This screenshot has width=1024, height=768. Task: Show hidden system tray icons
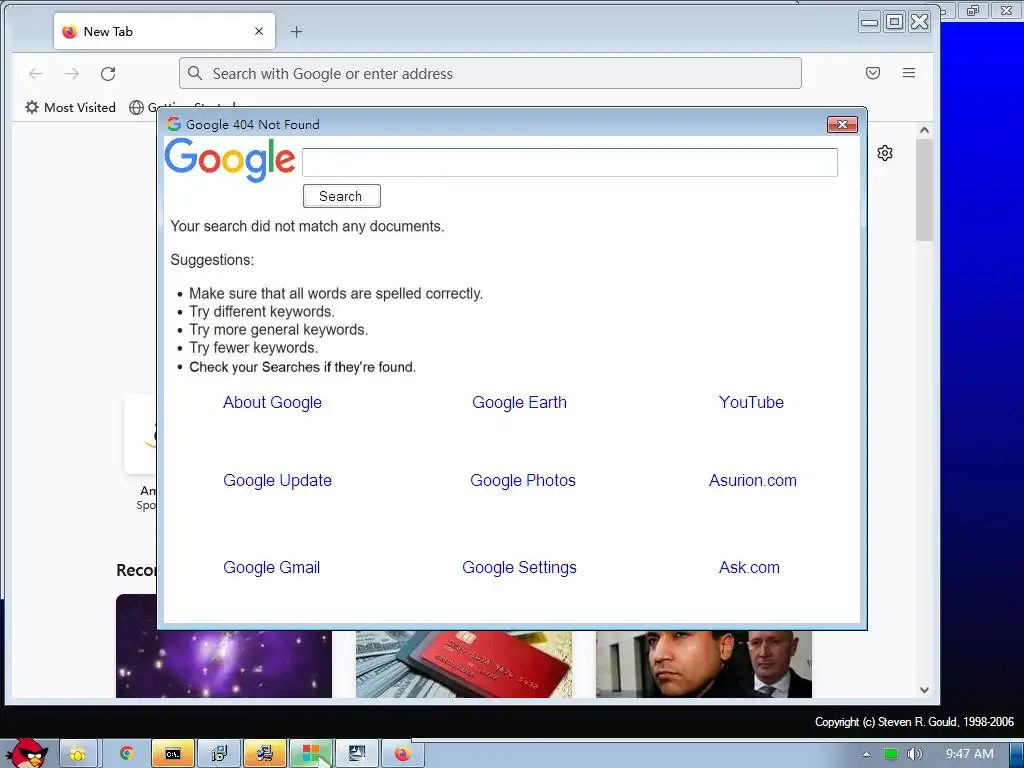[866, 754]
